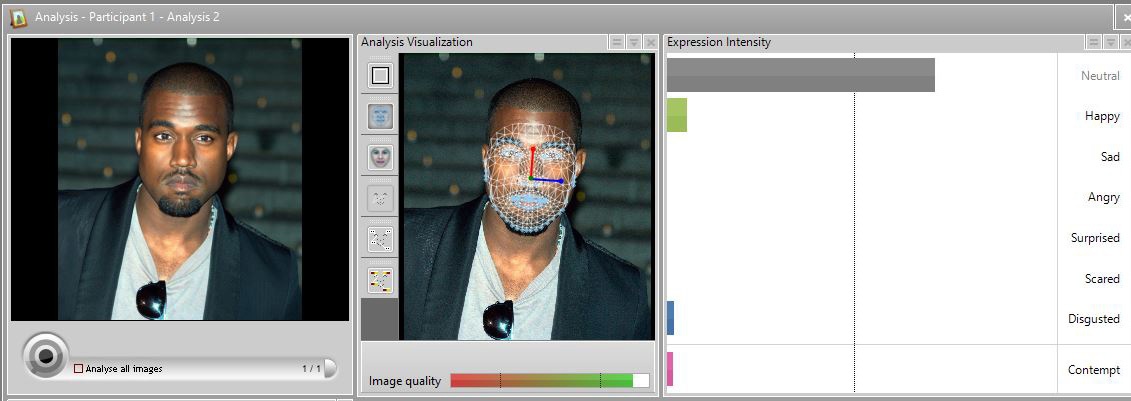Click the grayed-out smiley face icon
This screenshot has height=401, width=1131.
(x=380, y=198)
